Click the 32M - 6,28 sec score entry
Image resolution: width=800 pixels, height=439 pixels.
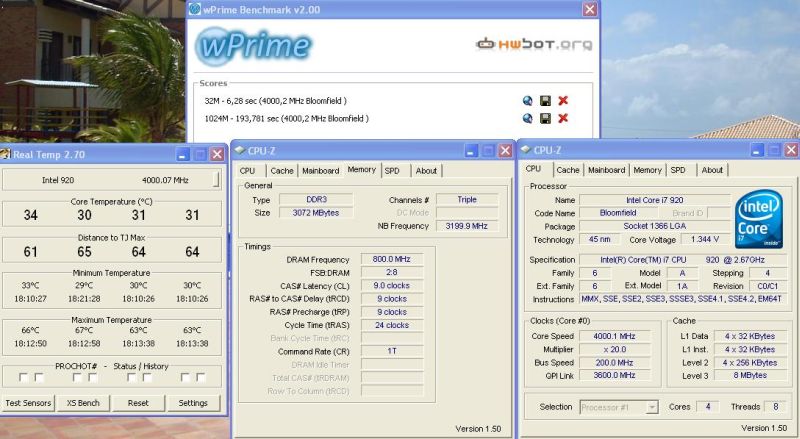click(276, 101)
